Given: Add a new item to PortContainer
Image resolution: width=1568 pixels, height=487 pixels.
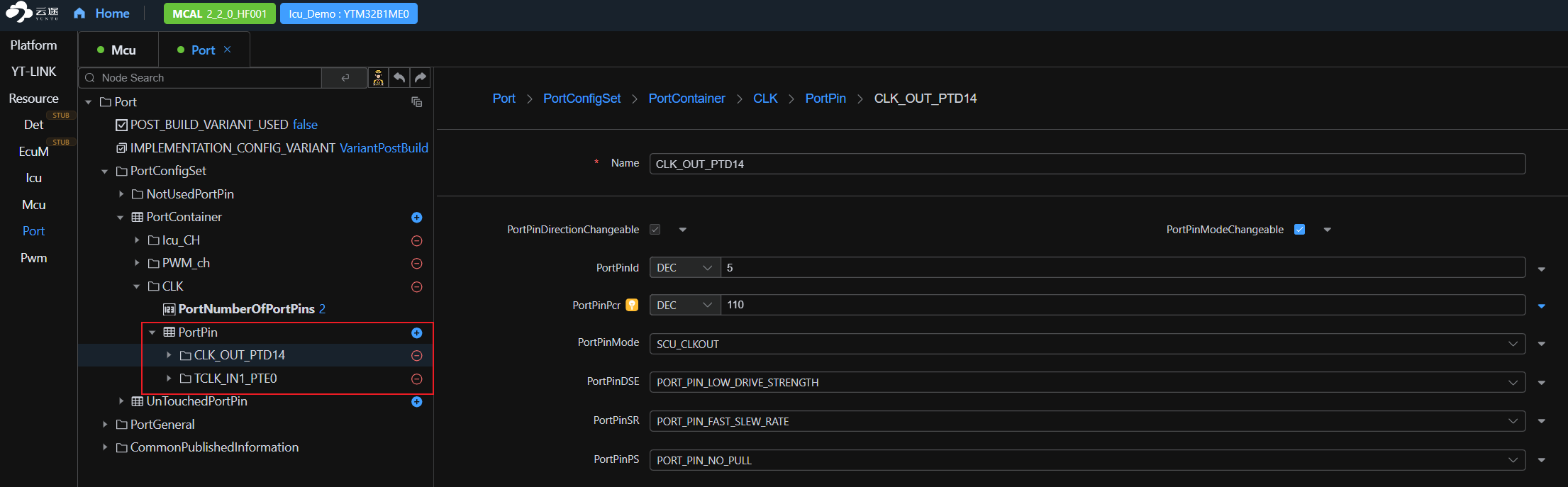Looking at the screenshot, I should (417, 218).
